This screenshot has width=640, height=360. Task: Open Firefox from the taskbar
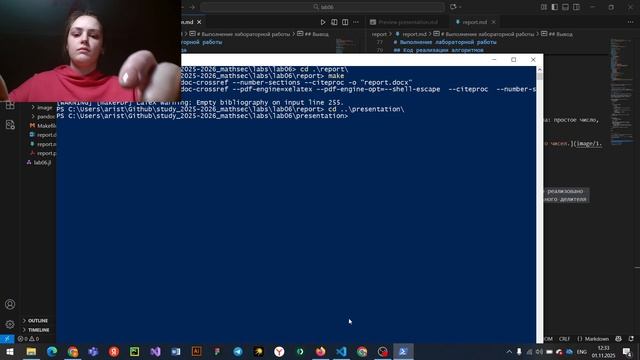tap(320, 351)
